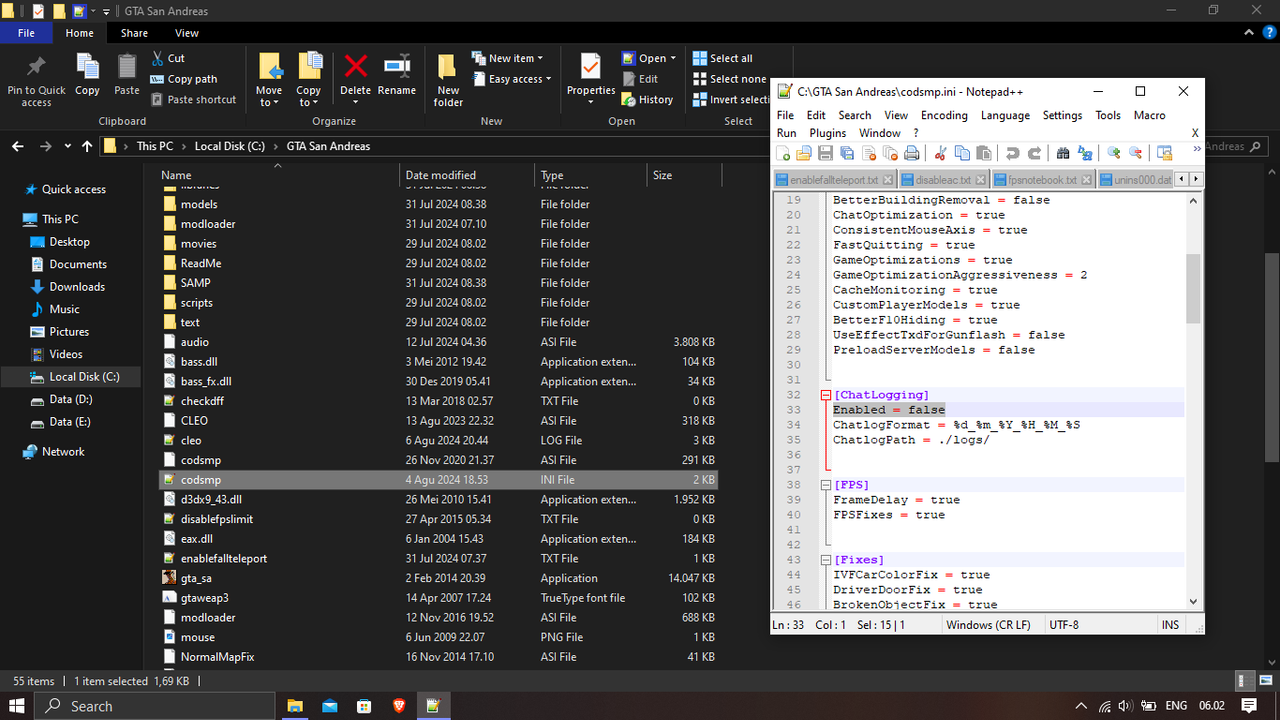The image size is (1280, 720).
Task: Click History icon in Explorer ribbon
Action: [x=628, y=99]
